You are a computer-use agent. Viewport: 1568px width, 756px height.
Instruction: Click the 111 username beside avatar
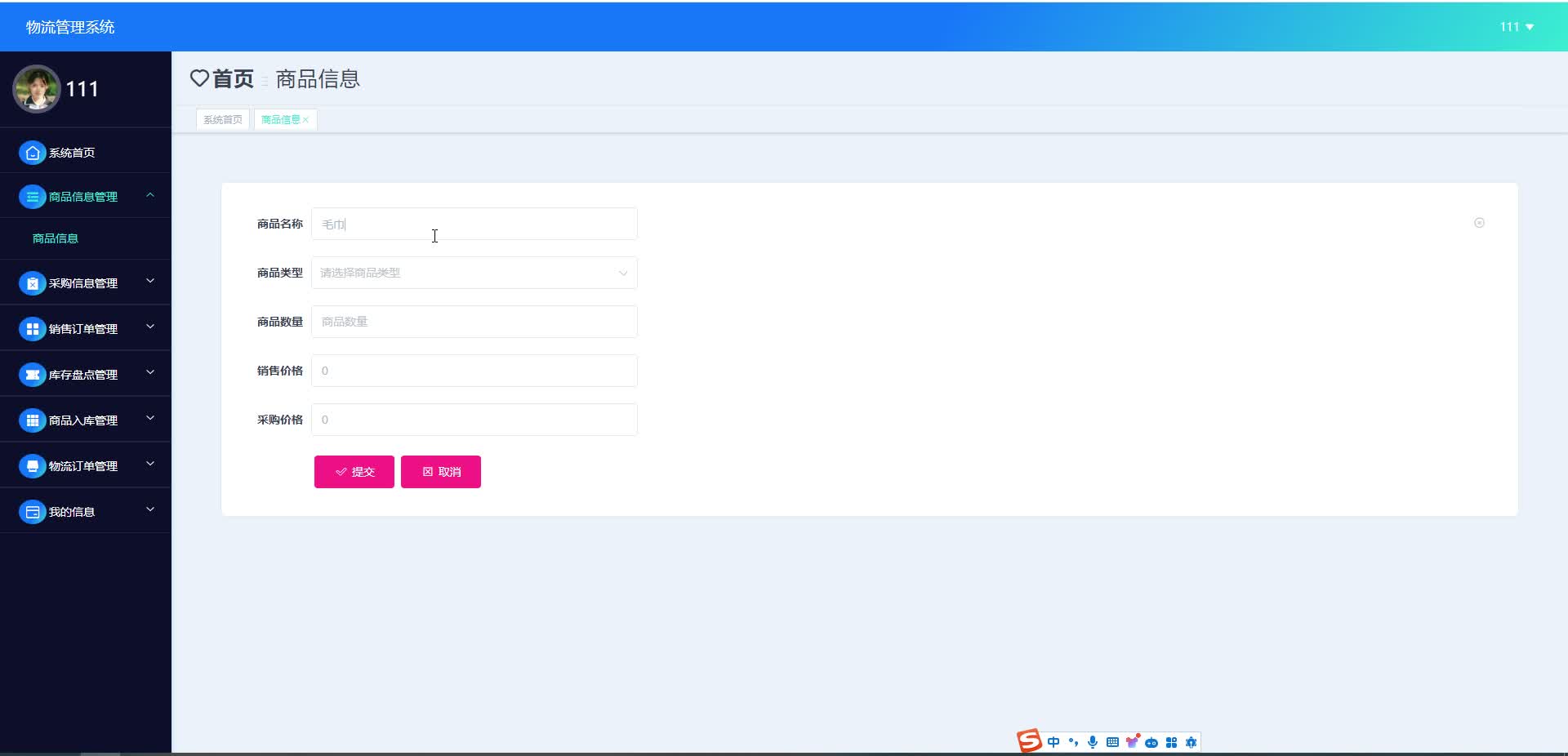pos(82,89)
